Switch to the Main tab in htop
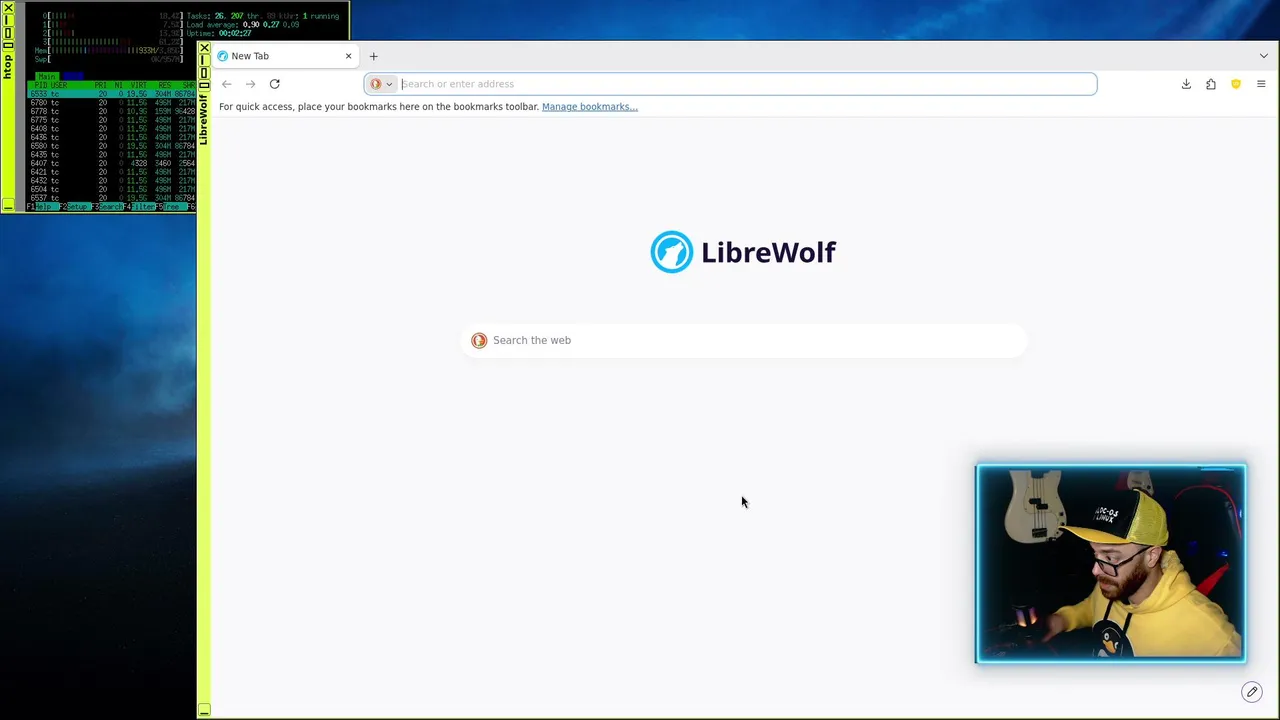 pos(47,77)
